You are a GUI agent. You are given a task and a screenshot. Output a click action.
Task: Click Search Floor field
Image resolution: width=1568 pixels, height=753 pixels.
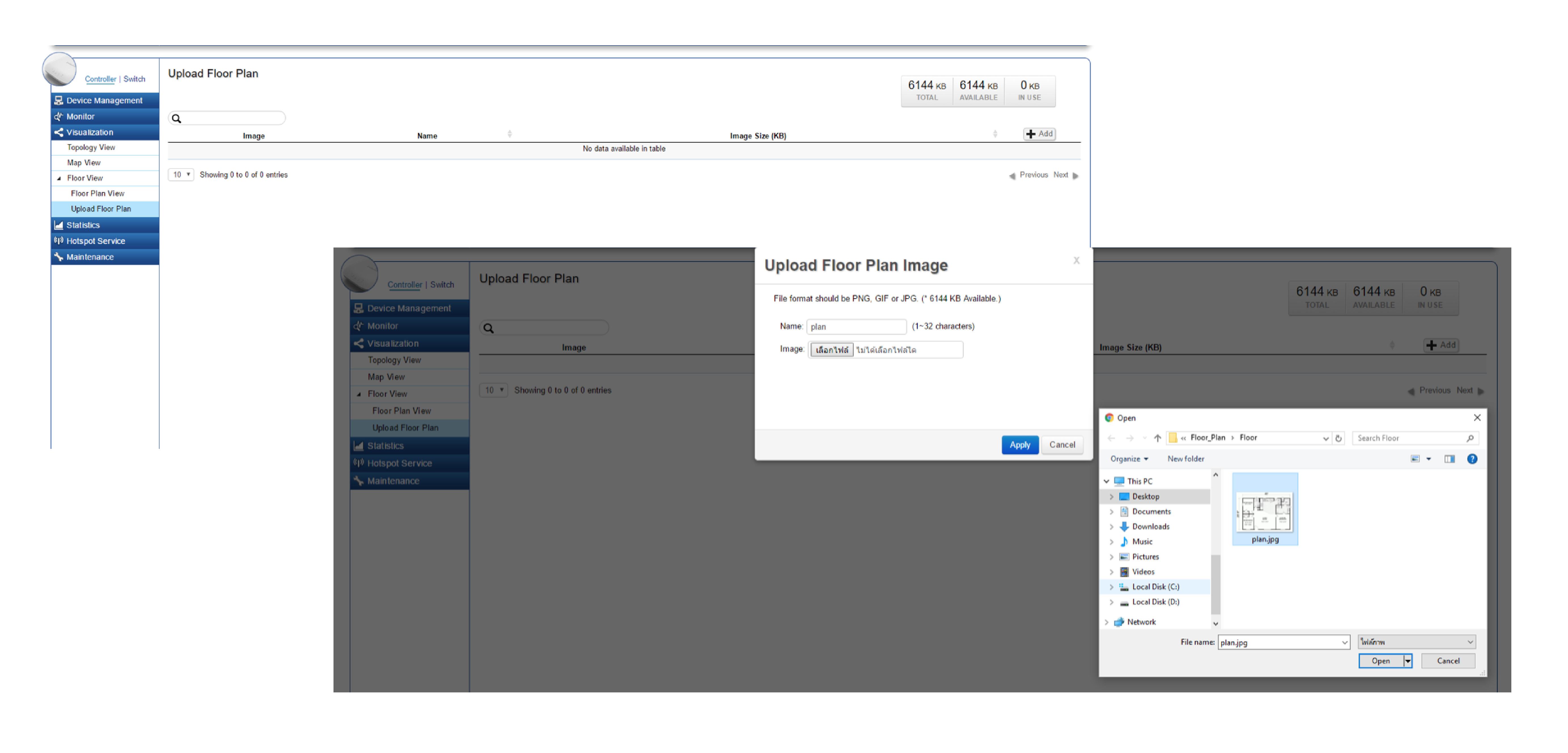click(1415, 438)
